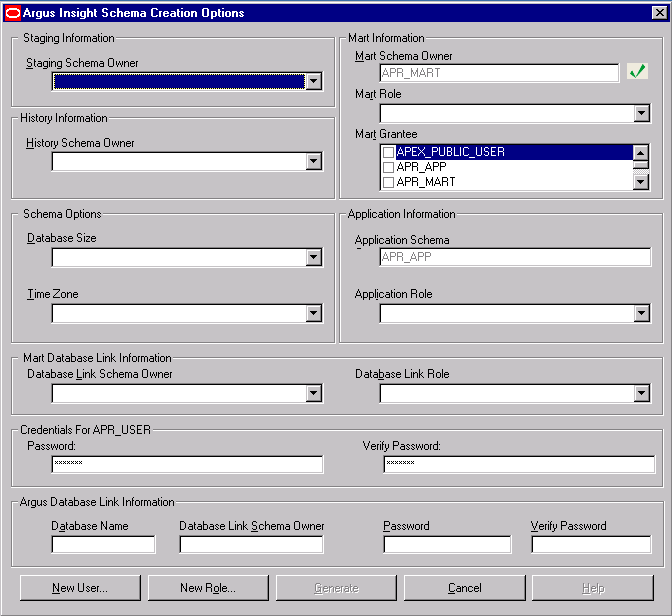Click the Cancel button
Image resolution: width=672 pixels, height=616 pixels.
pyautogui.click(x=465, y=588)
